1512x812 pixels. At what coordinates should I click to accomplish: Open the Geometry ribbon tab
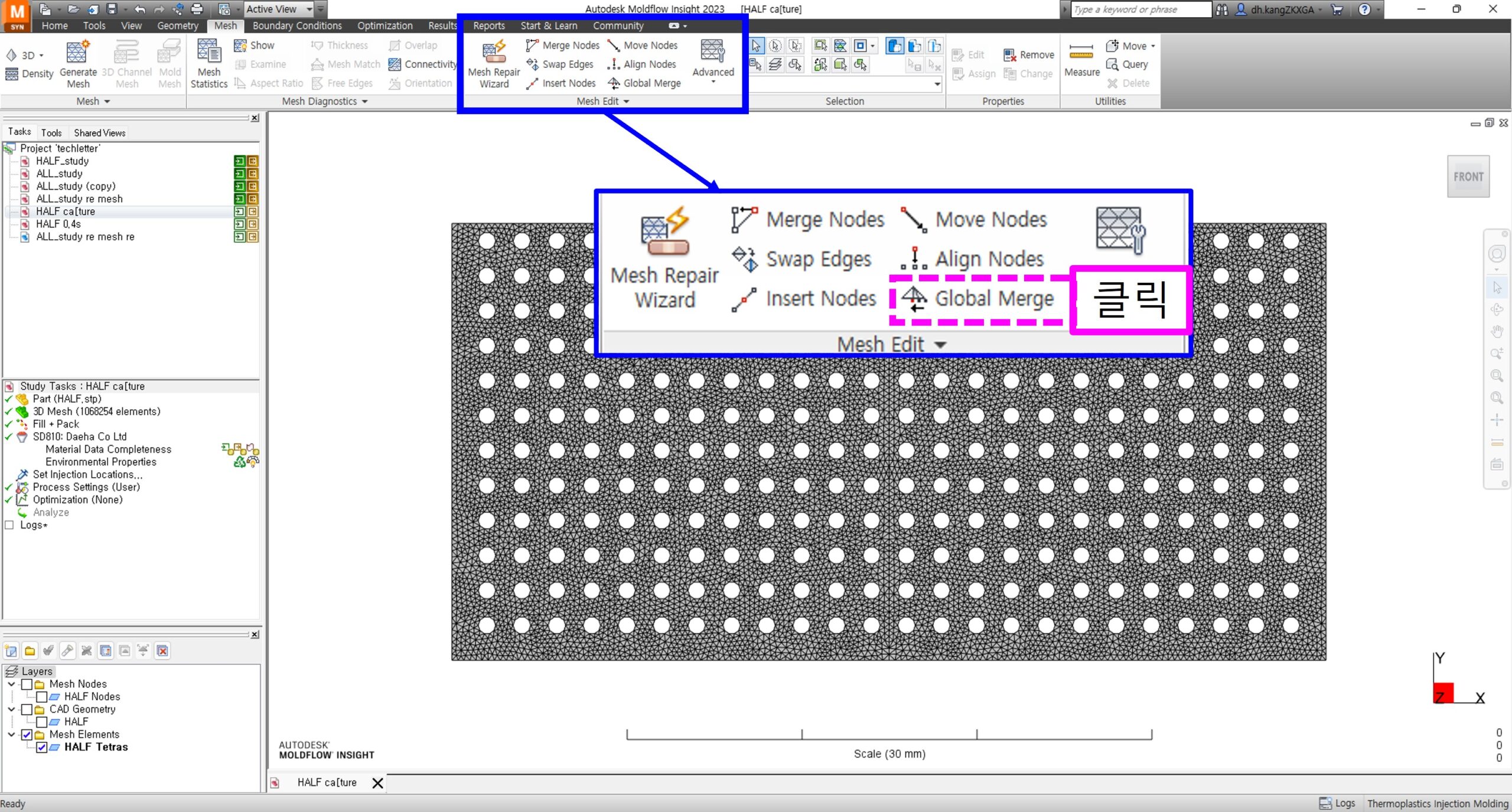point(178,25)
